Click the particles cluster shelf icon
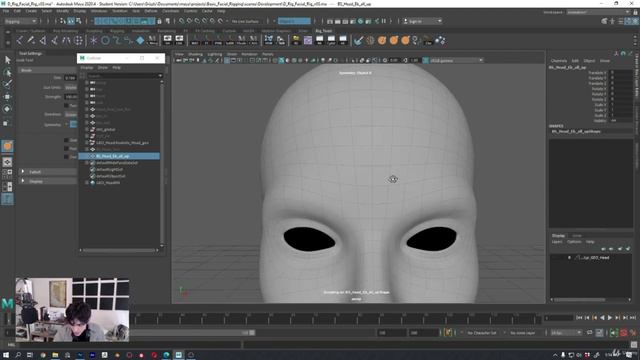640x360 pixels. coord(440,40)
